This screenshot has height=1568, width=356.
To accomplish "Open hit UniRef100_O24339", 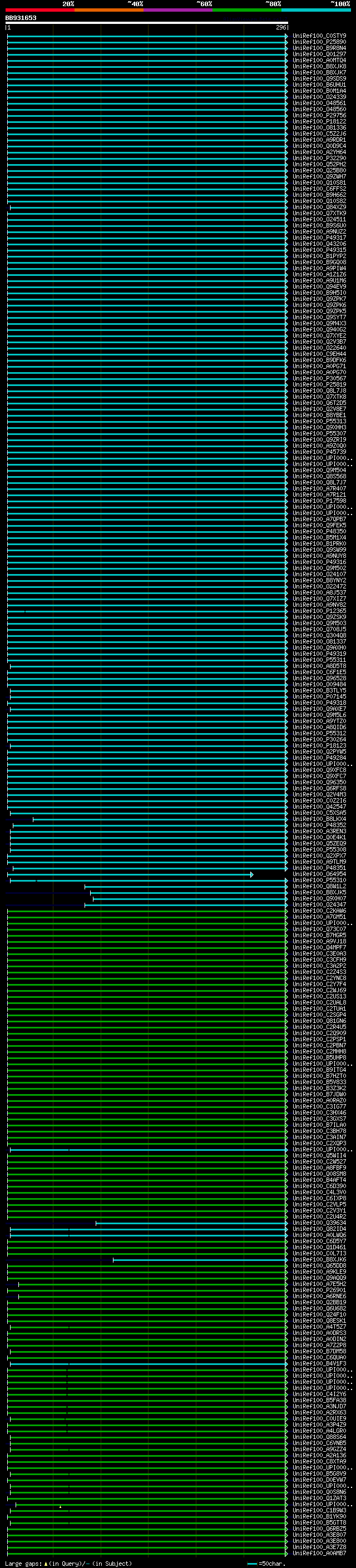I will pos(319,97).
